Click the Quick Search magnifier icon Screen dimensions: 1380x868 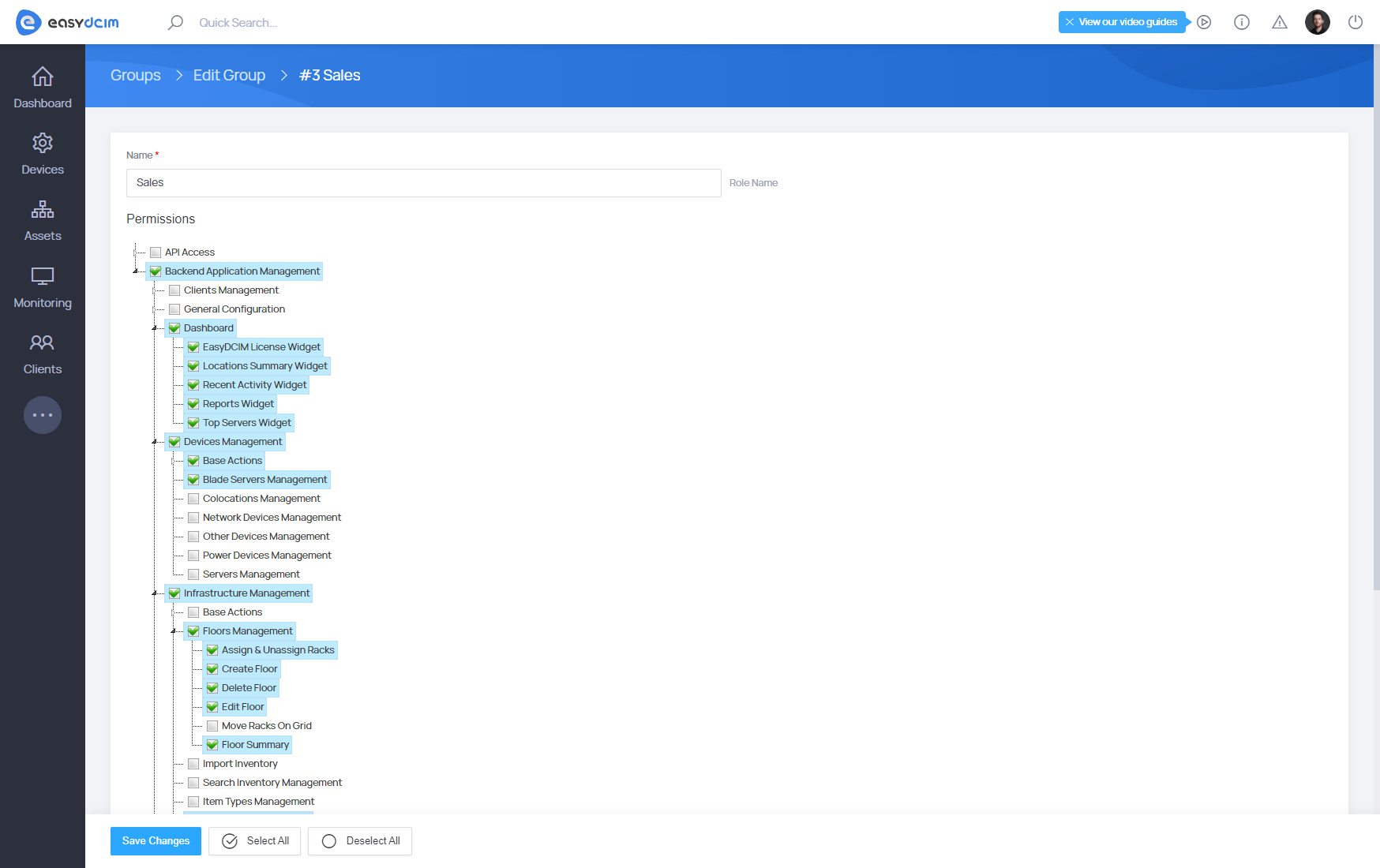coord(175,22)
